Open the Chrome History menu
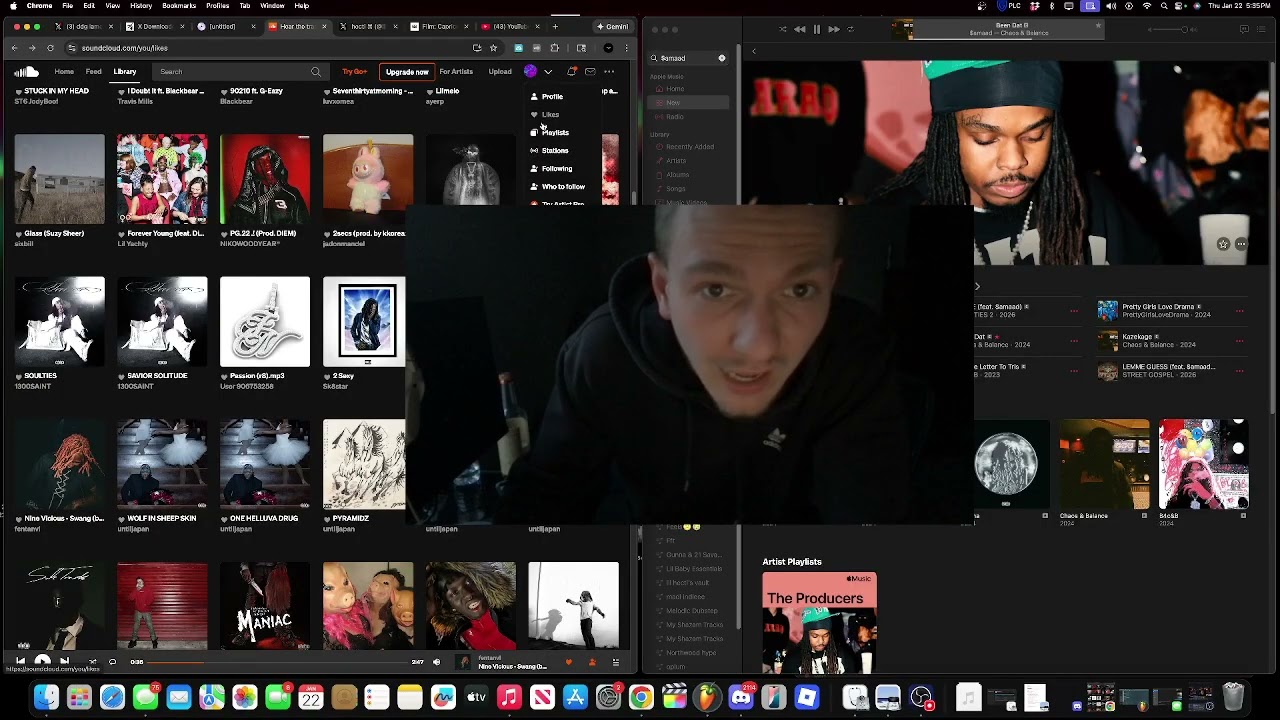This screenshot has width=1280, height=720. tap(141, 6)
